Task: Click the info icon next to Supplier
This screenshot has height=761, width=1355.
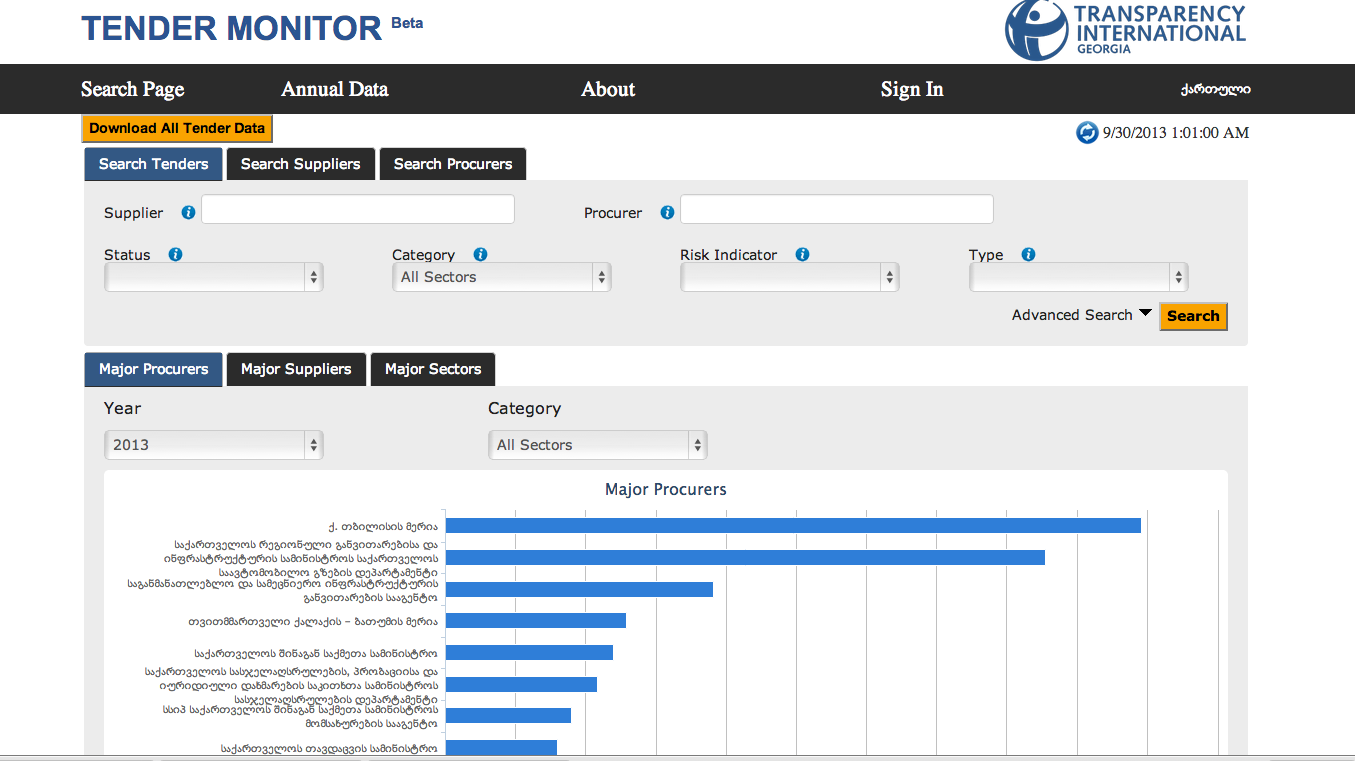Action: coord(188,213)
